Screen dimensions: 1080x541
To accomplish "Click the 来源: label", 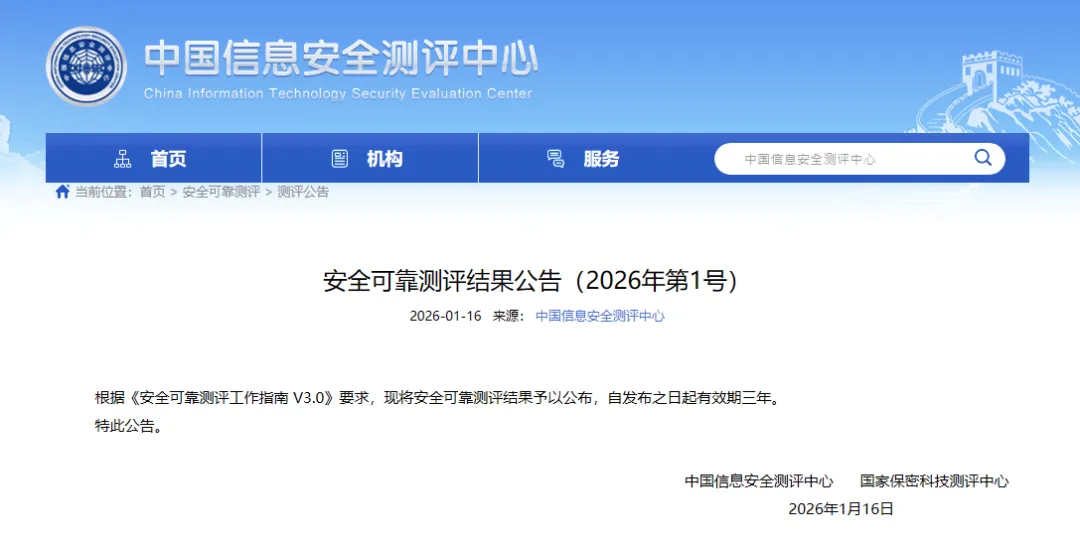I will (x=508, y=316).
